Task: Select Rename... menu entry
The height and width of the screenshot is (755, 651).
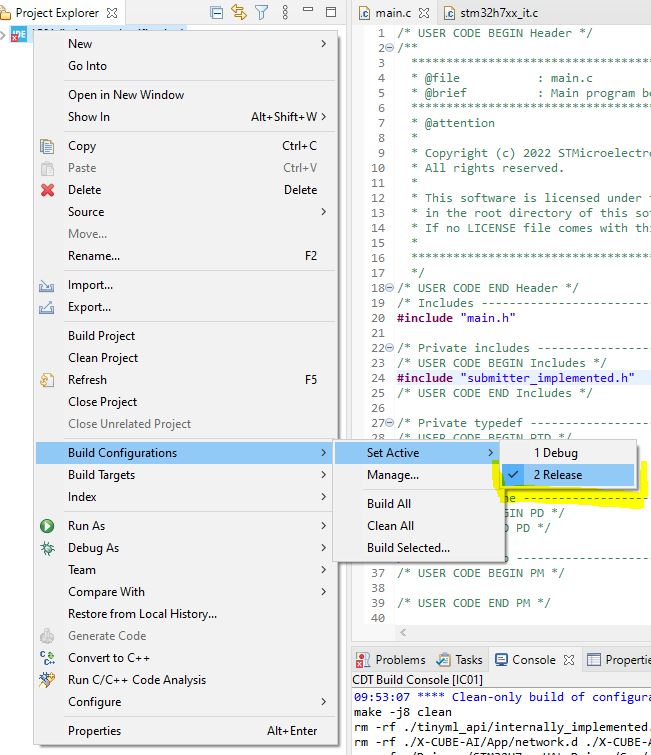Action: point(185,256)
